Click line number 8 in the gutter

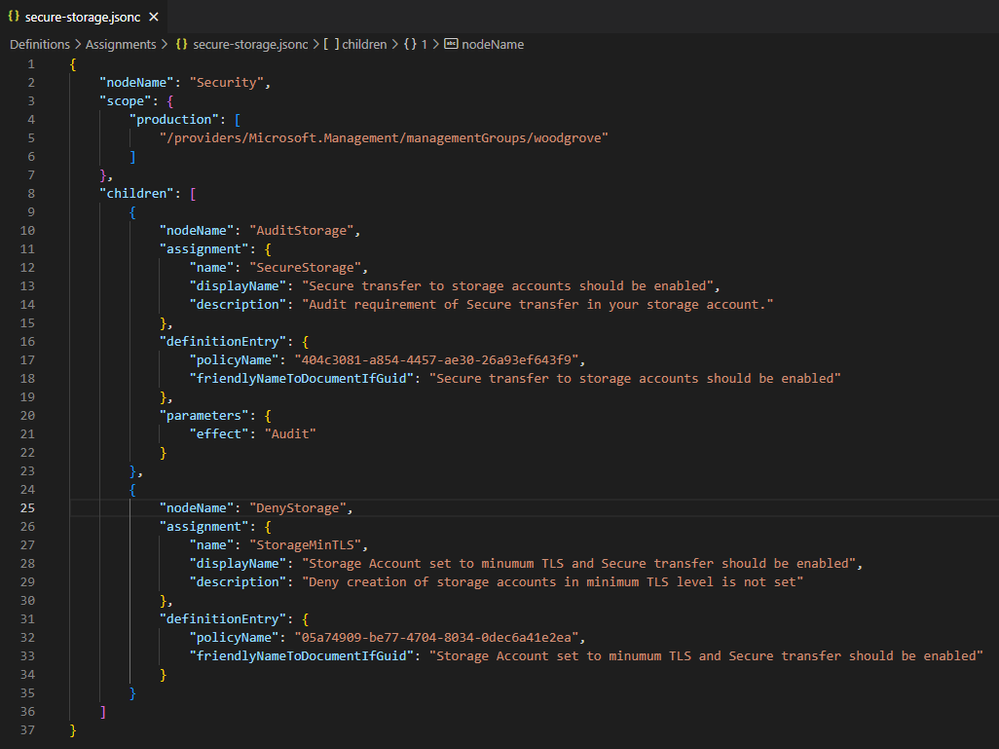point(31,194)
